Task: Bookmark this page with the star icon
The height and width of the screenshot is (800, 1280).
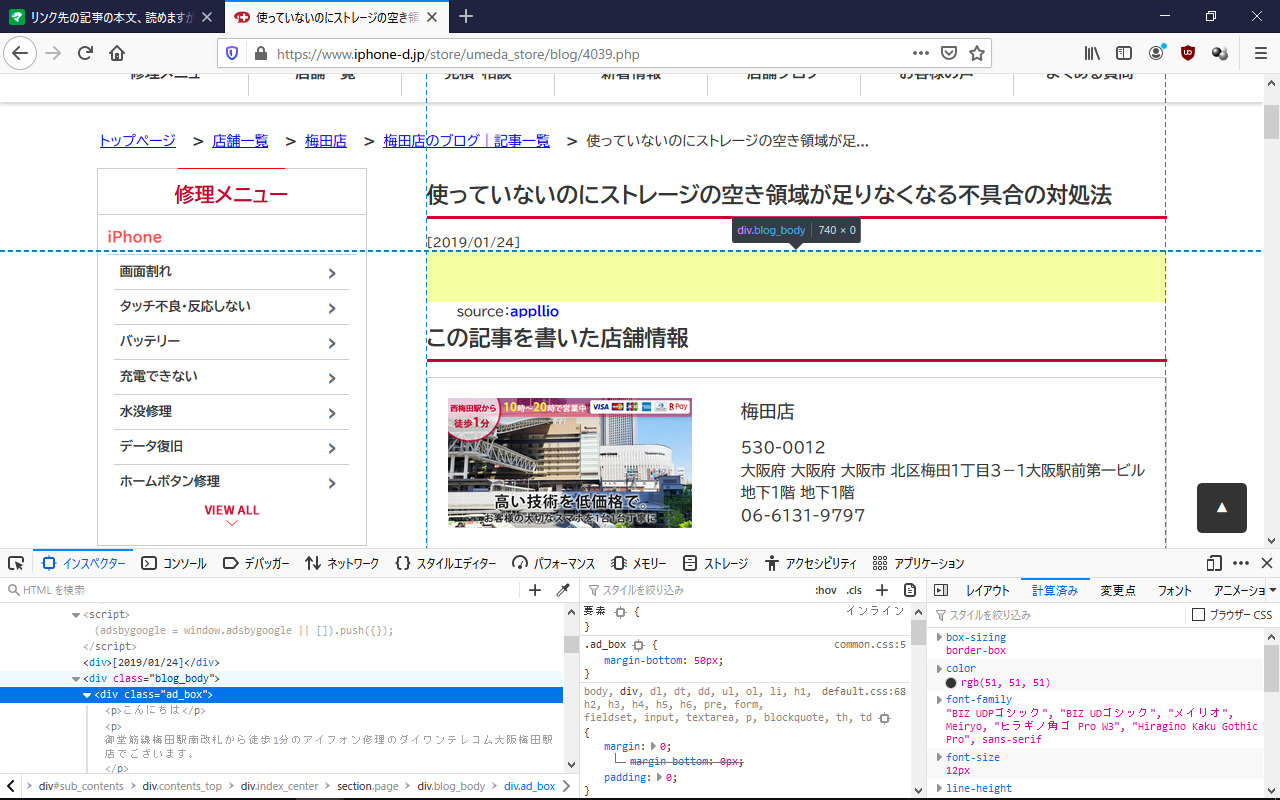Action: point(977,53)
